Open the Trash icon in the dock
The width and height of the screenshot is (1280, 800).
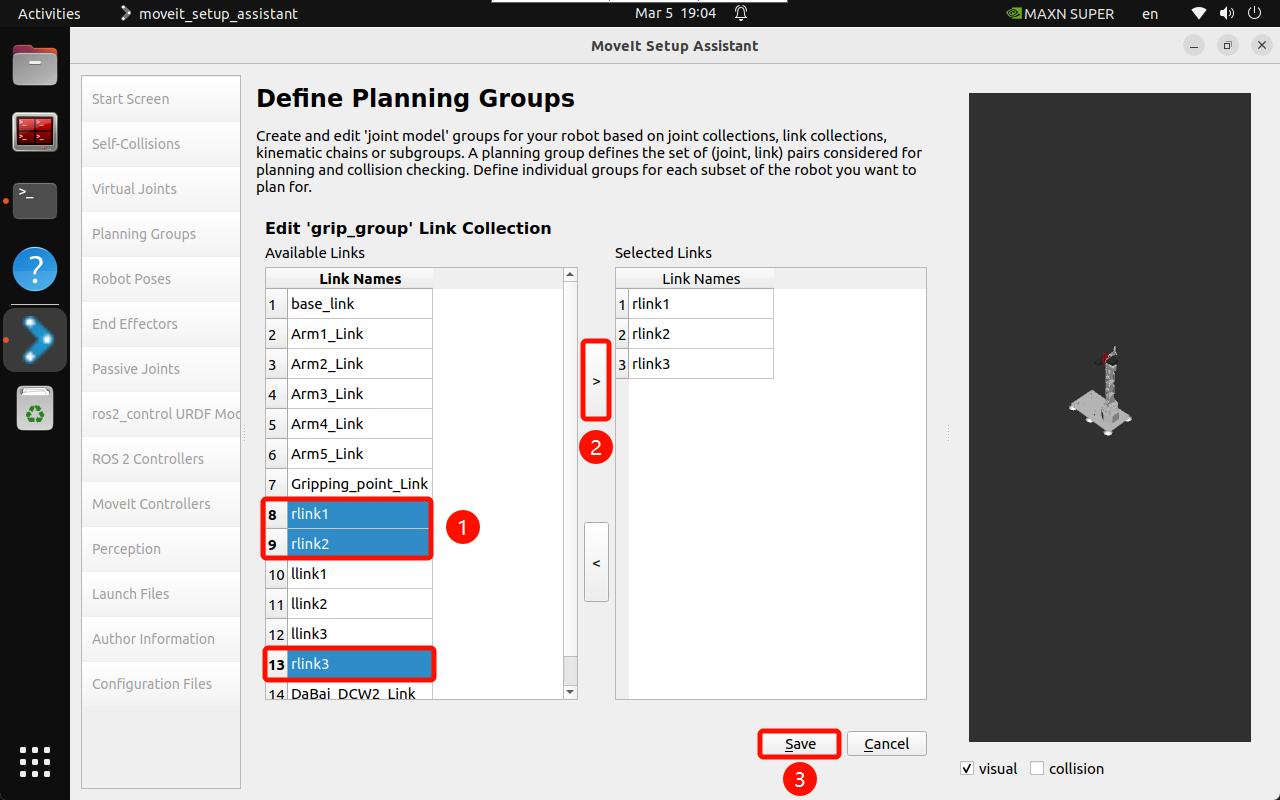[x=35, y=409]
